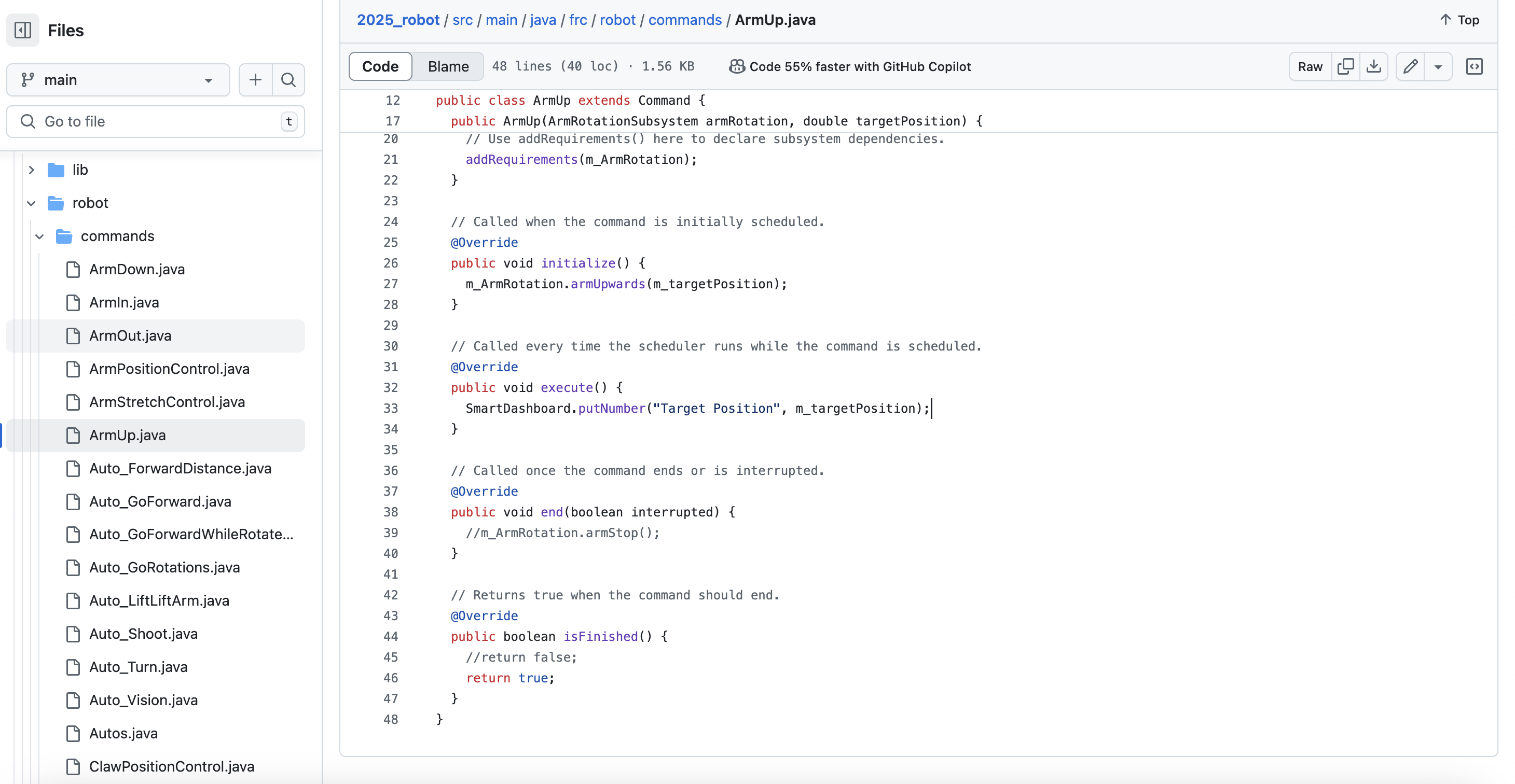Image resolution: width=1515 pixels, height=784 pixels.
Task: Open the main branch selector dropdown
Action: coord(118,80)
